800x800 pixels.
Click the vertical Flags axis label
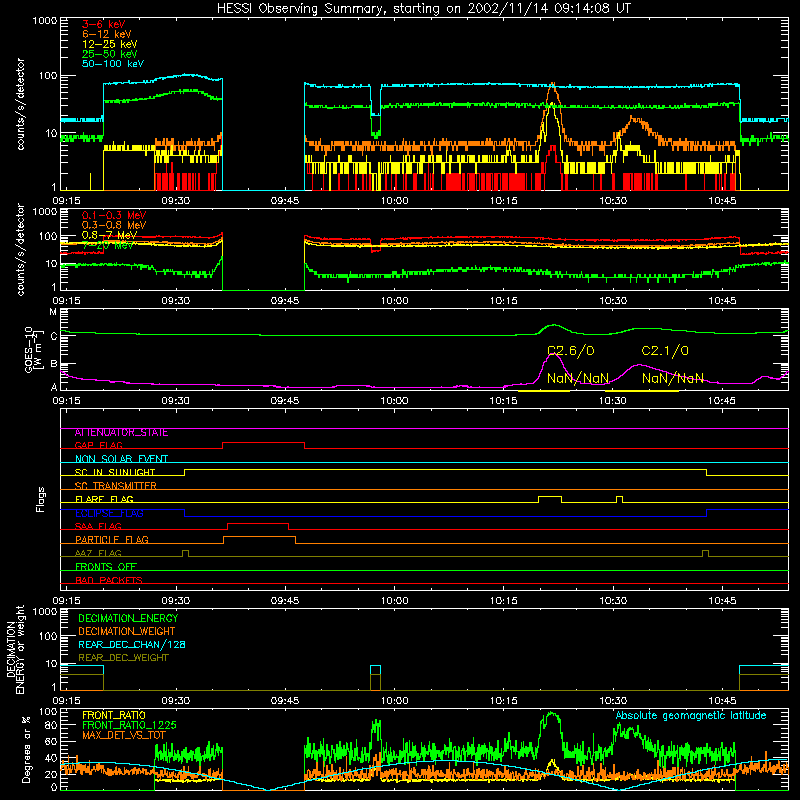41,499
